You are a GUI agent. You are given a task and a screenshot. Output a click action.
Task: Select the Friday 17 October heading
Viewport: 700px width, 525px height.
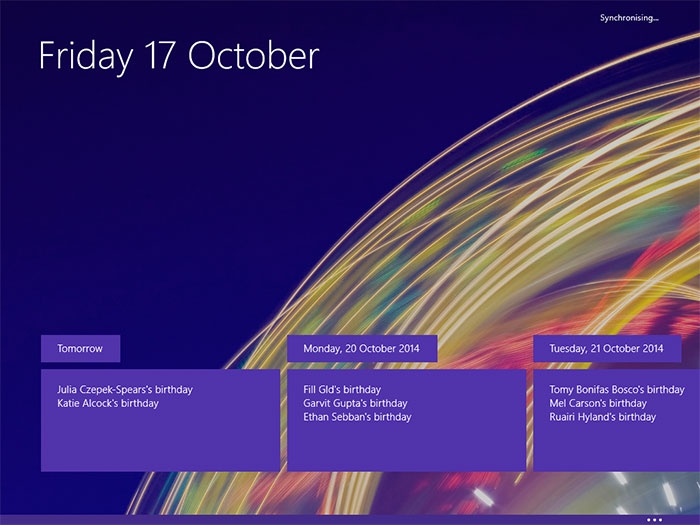(x=179, y=56)
